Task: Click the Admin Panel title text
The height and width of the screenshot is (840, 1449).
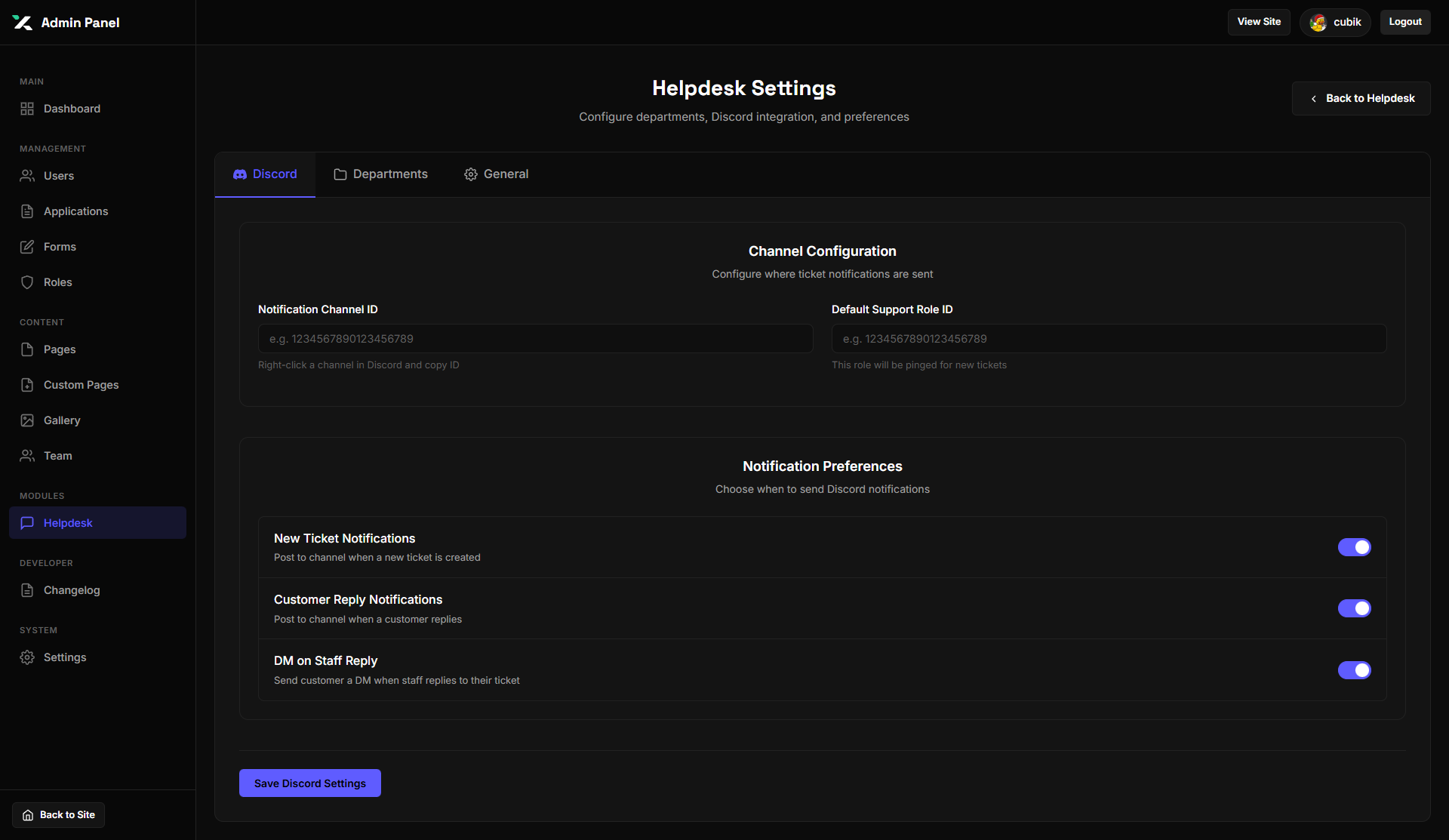Action: point(80,23)
